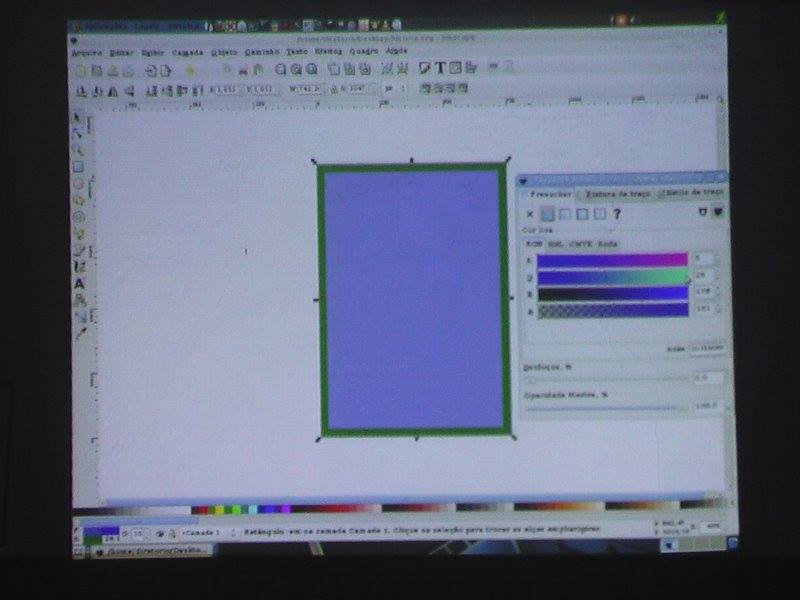
Task: Switch to the Pintura de traço tab
Action: click(x=620, y=193)
